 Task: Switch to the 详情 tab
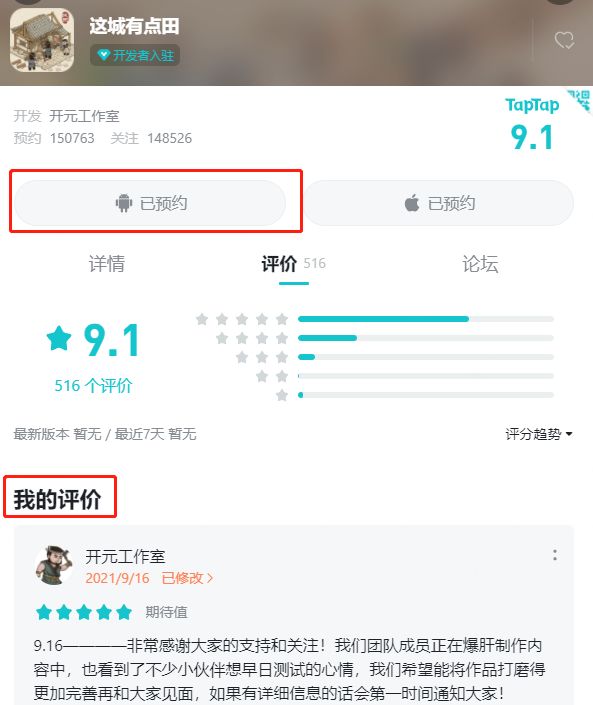pyautogui.click(x=107, y=263)
